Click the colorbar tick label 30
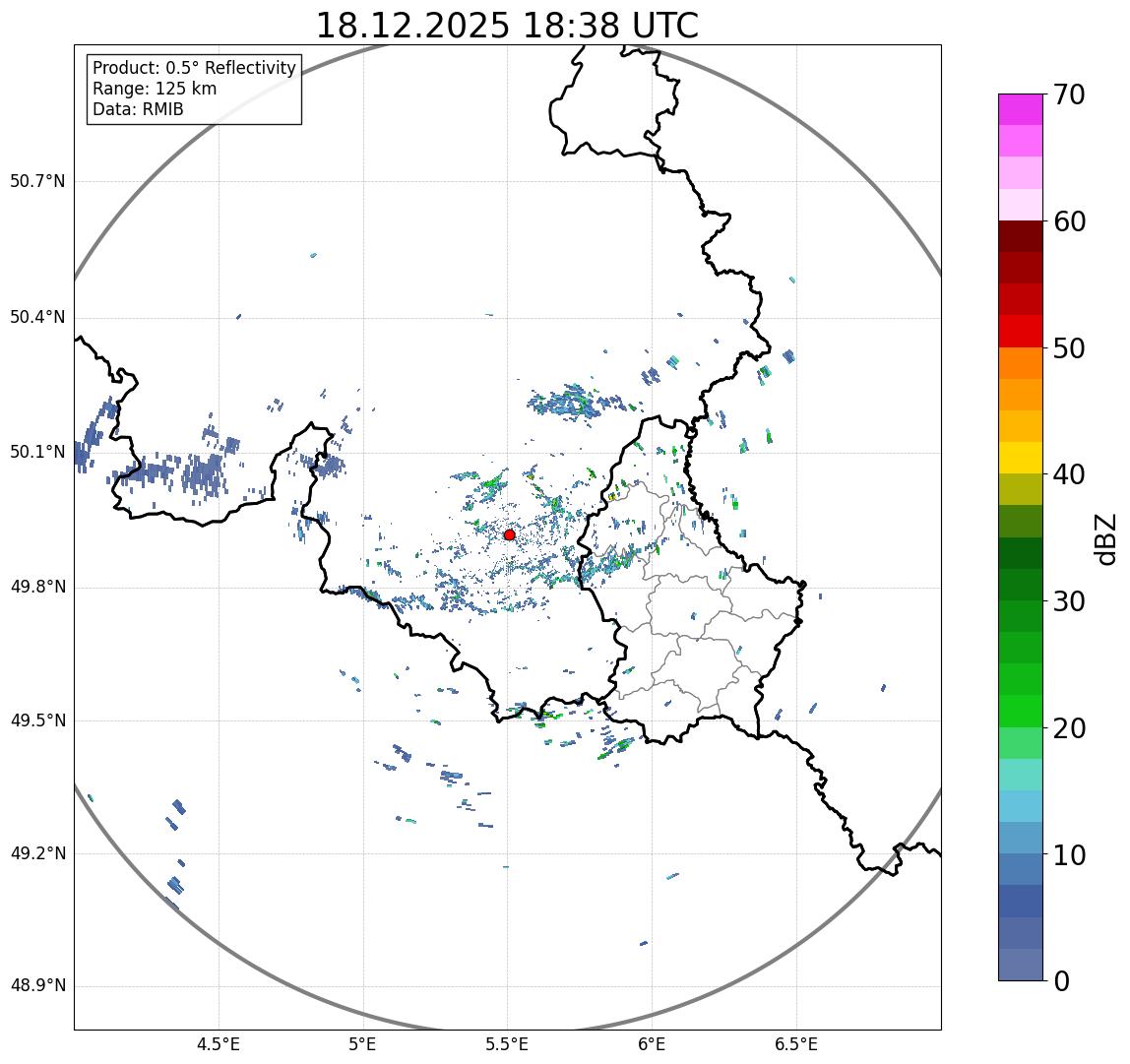1130x1064 pixels. click(1069, 601)
